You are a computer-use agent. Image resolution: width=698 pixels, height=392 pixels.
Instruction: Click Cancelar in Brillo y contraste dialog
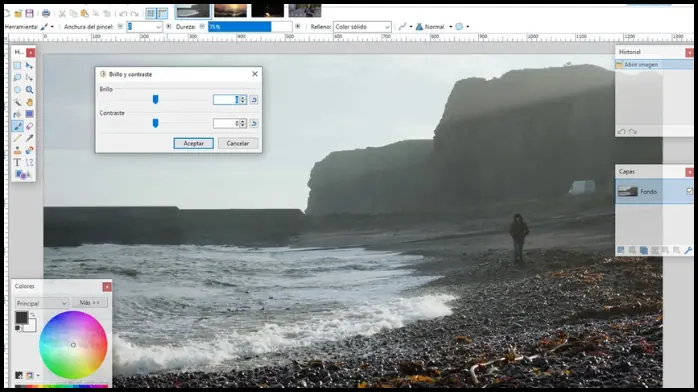[238, 143]
